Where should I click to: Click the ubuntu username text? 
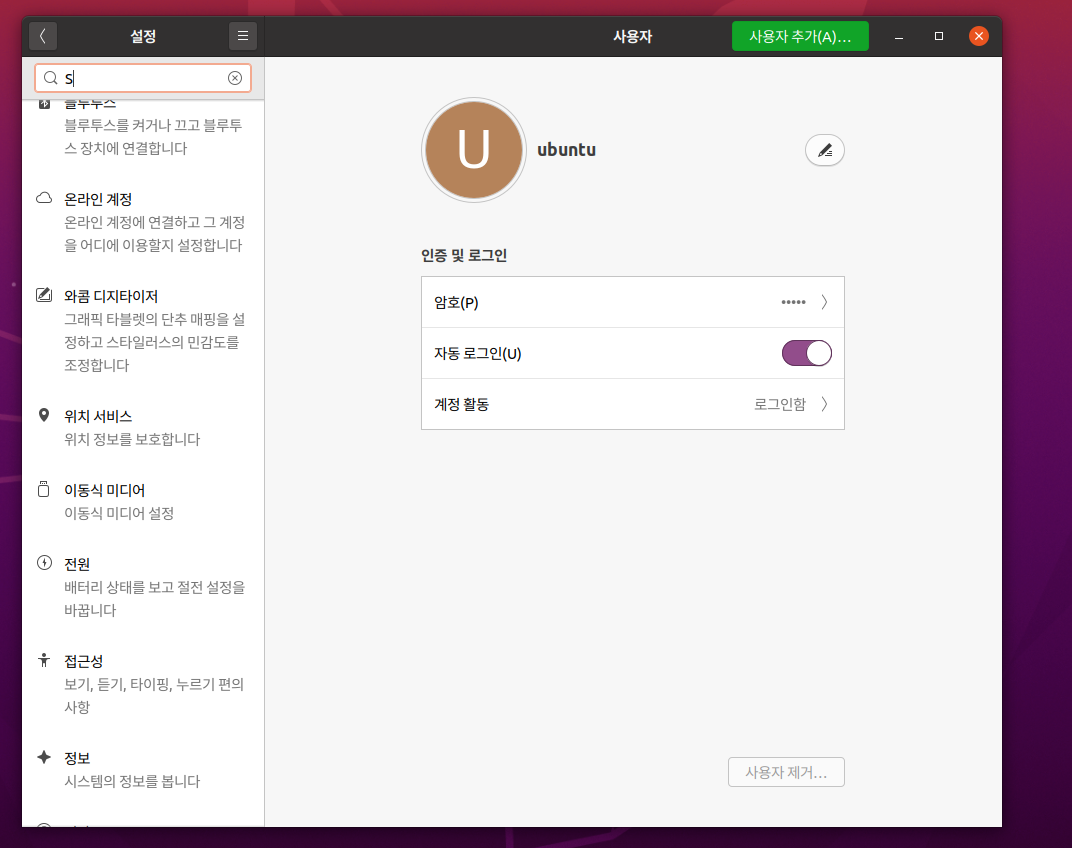(x=566, y=150)
